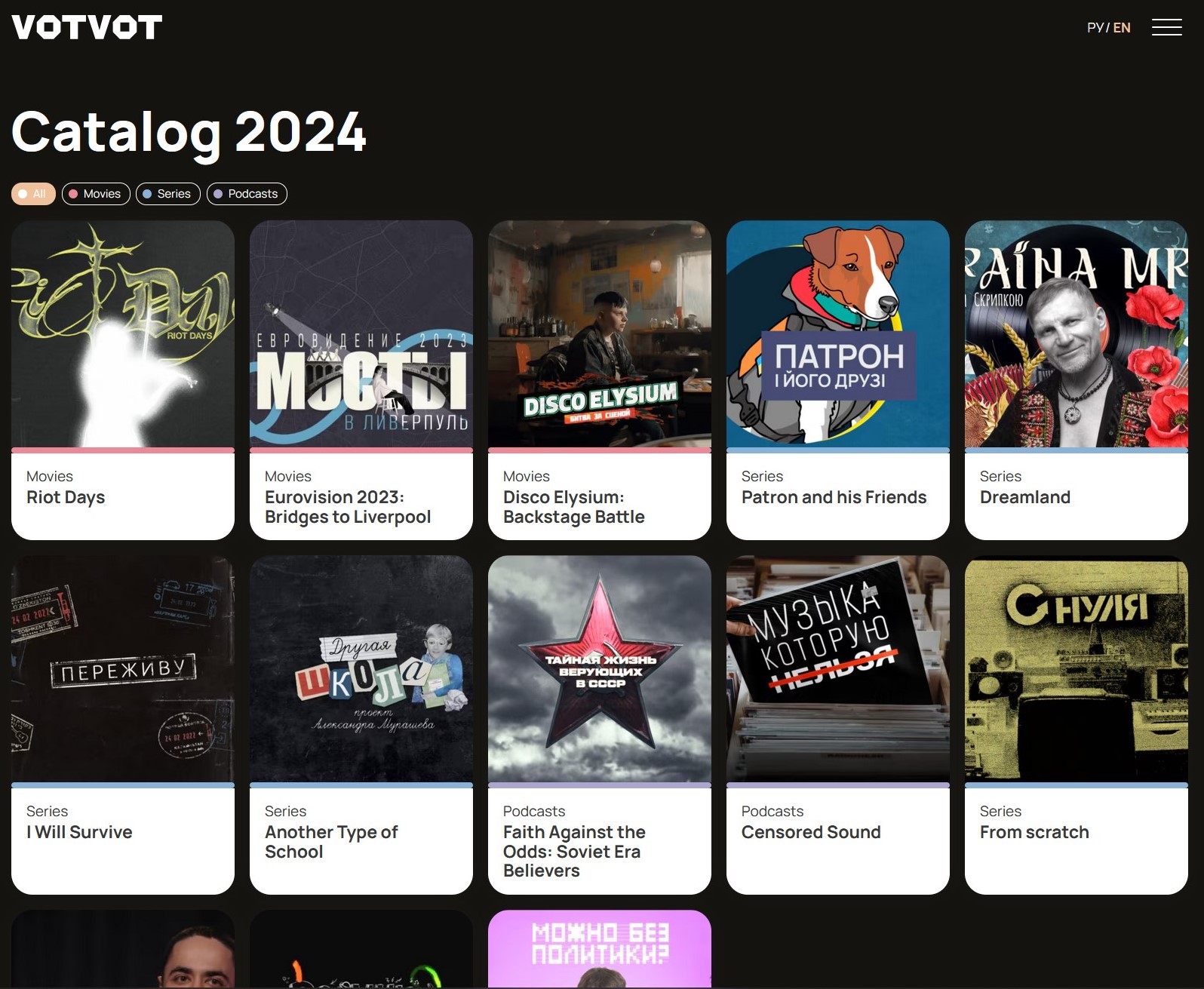Open Eurovision 2023: Bridges to Liverpool title
Viewport: 1204px width, 989px height.
[x=348, y=507]
